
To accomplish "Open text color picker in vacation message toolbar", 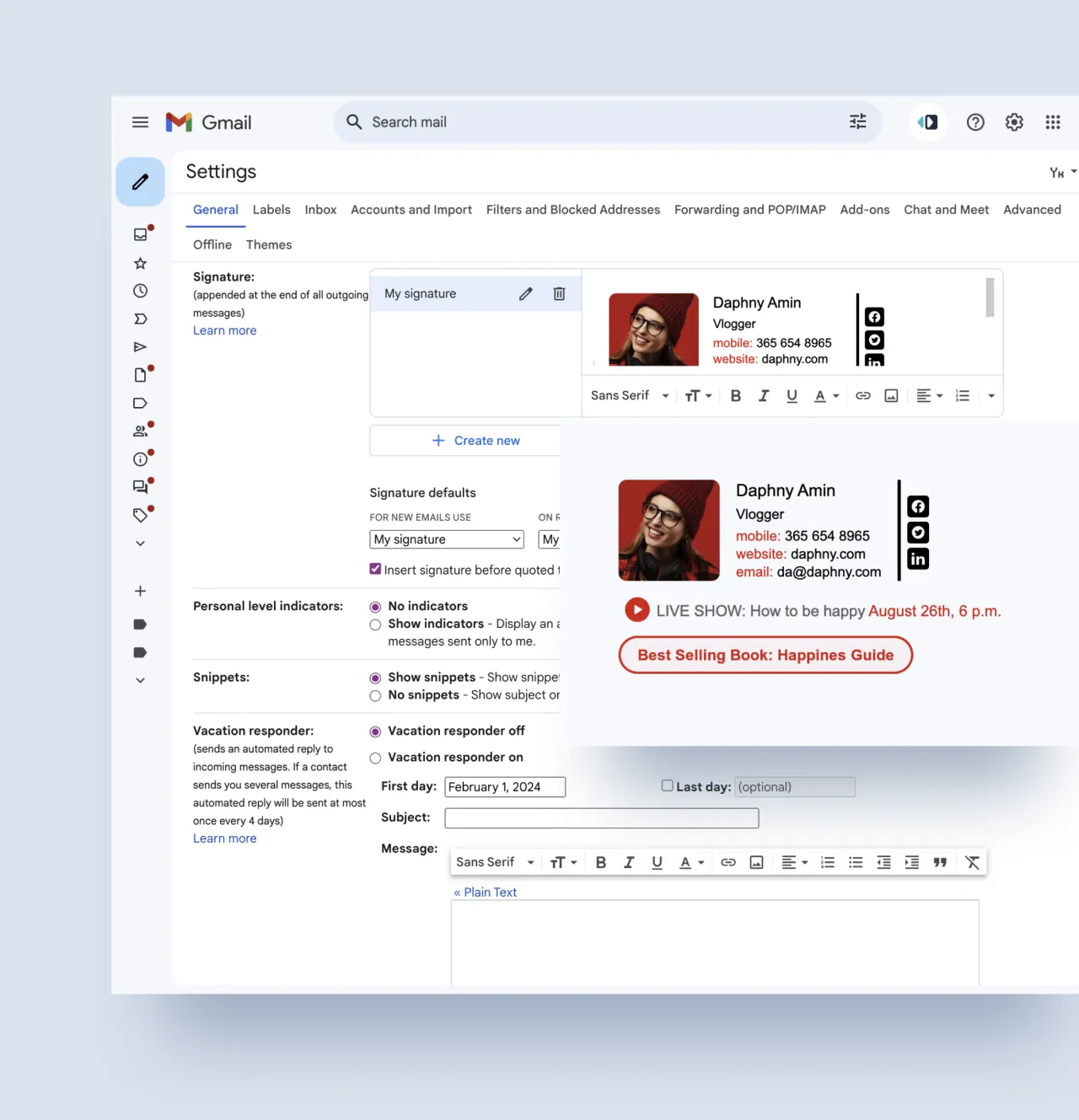I will coord(691,862).
